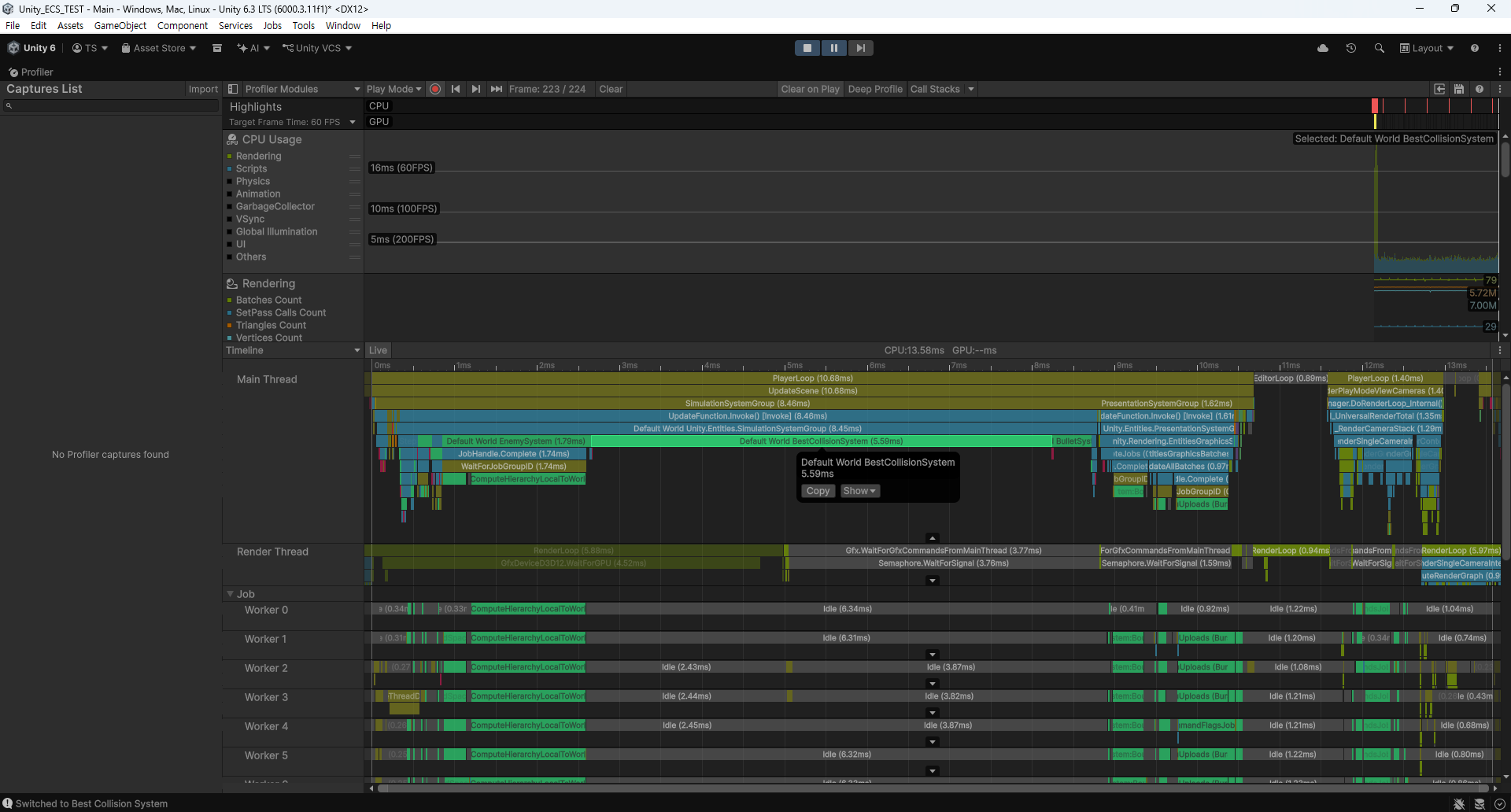The image size is (1511, 812).
Task: Open the GameObject menu
Action: [120, 25]
